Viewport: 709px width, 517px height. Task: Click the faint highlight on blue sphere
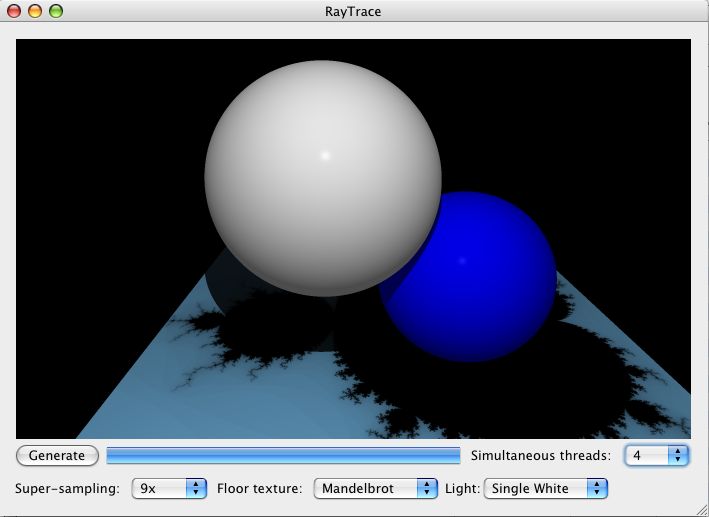(x=461, y=261)
